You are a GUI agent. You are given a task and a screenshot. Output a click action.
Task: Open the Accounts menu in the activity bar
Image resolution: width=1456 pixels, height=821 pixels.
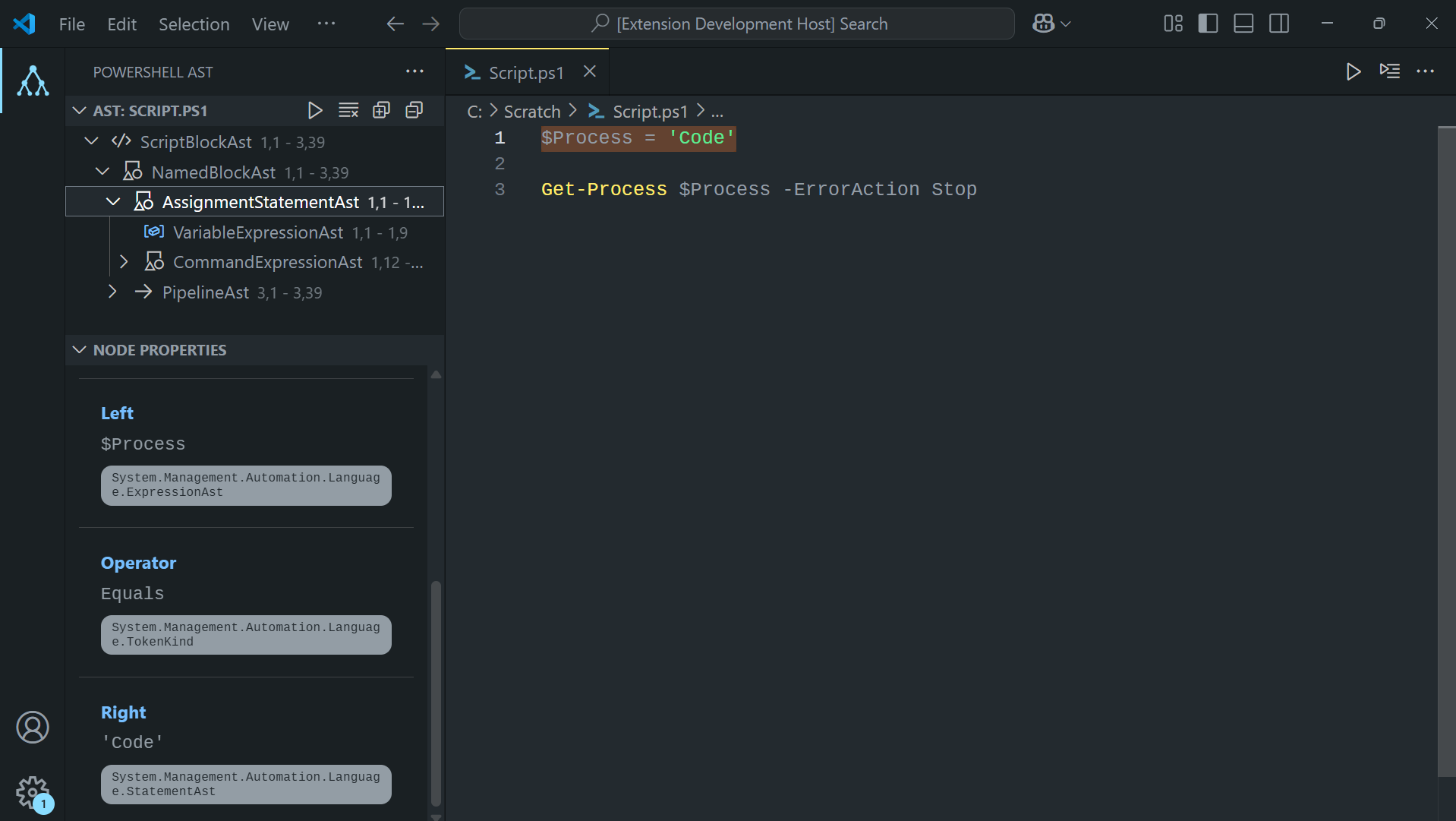[x=33, y=727]
